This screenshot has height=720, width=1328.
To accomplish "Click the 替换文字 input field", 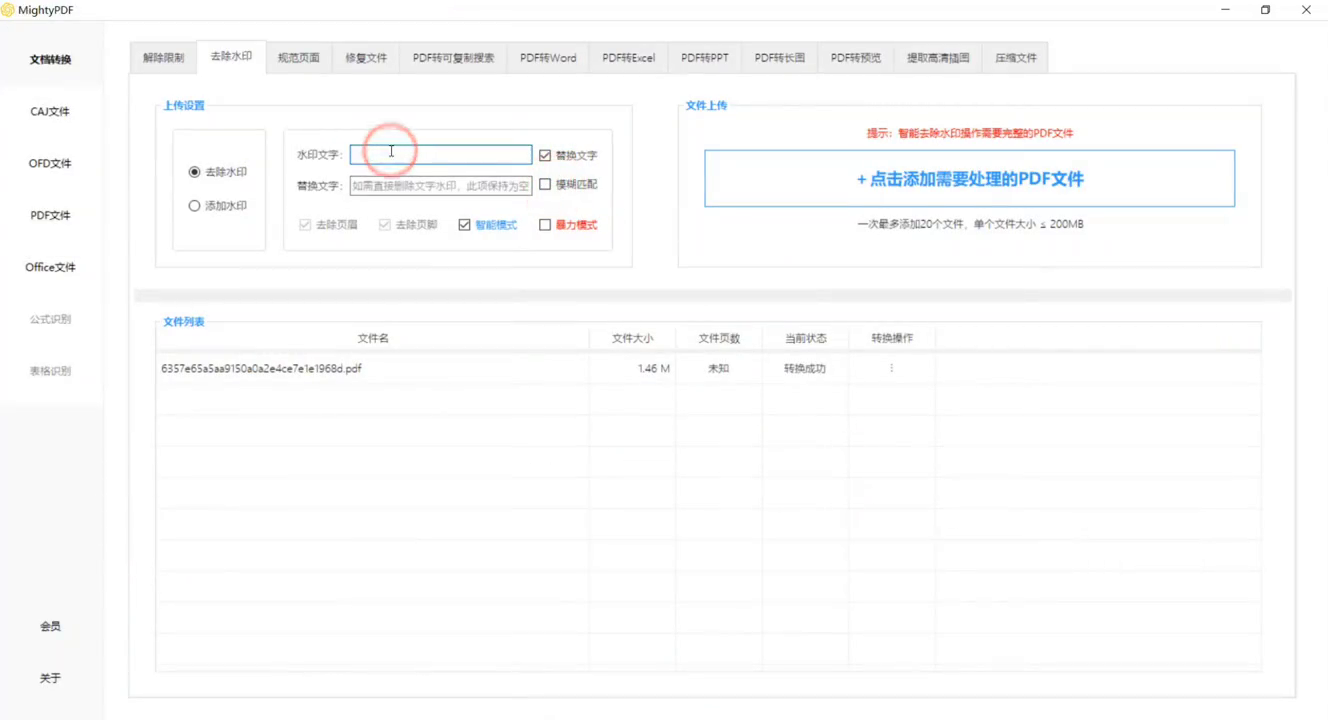I will pyautogui.click(x=441, y=185).
